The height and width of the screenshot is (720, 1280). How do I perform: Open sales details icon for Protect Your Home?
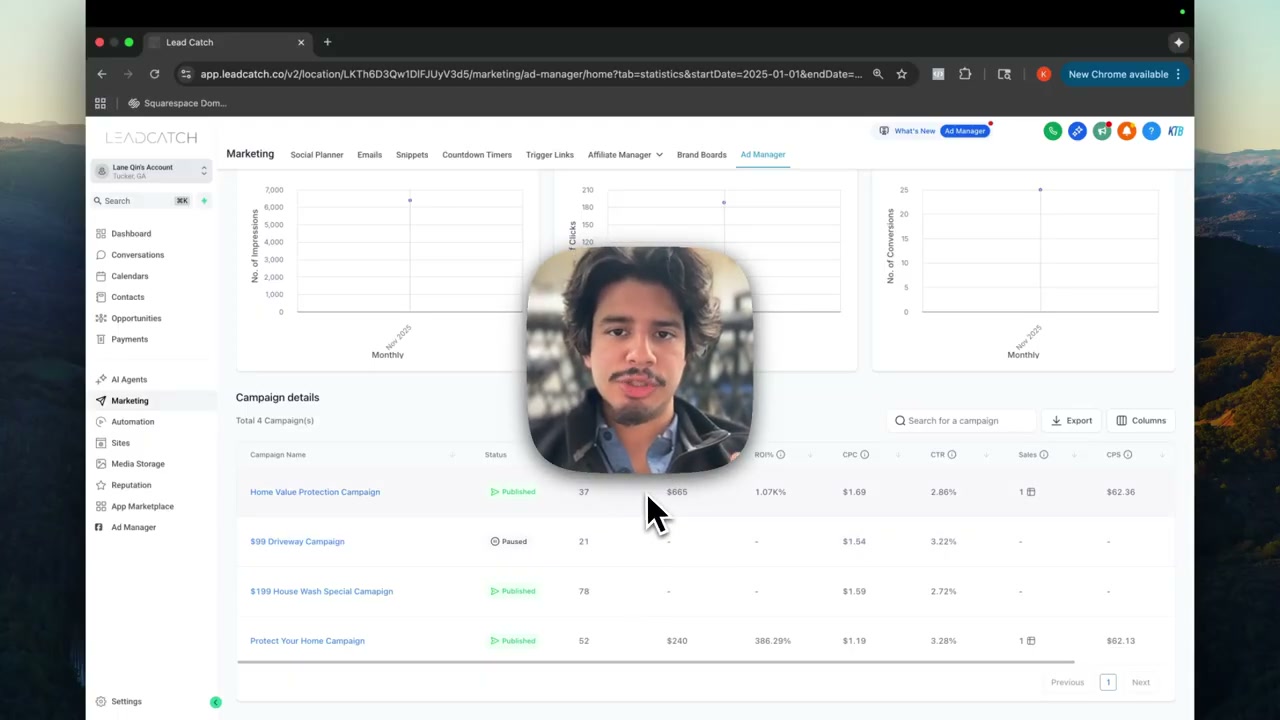tap(1031, 641)
